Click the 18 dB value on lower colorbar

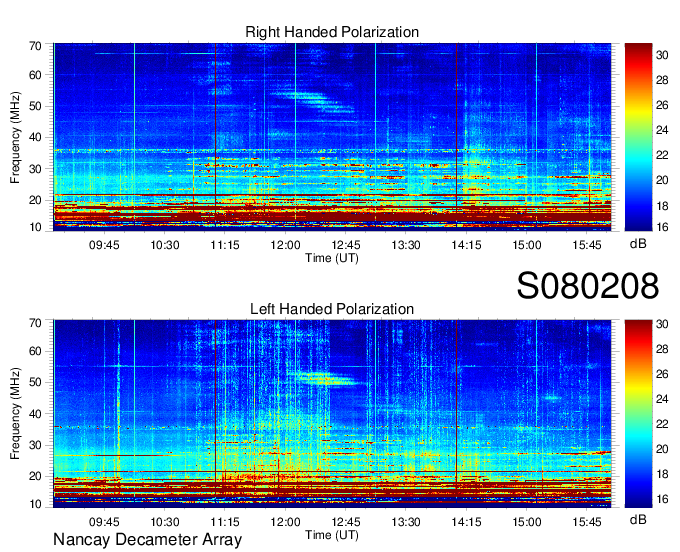tap(662, 474)
